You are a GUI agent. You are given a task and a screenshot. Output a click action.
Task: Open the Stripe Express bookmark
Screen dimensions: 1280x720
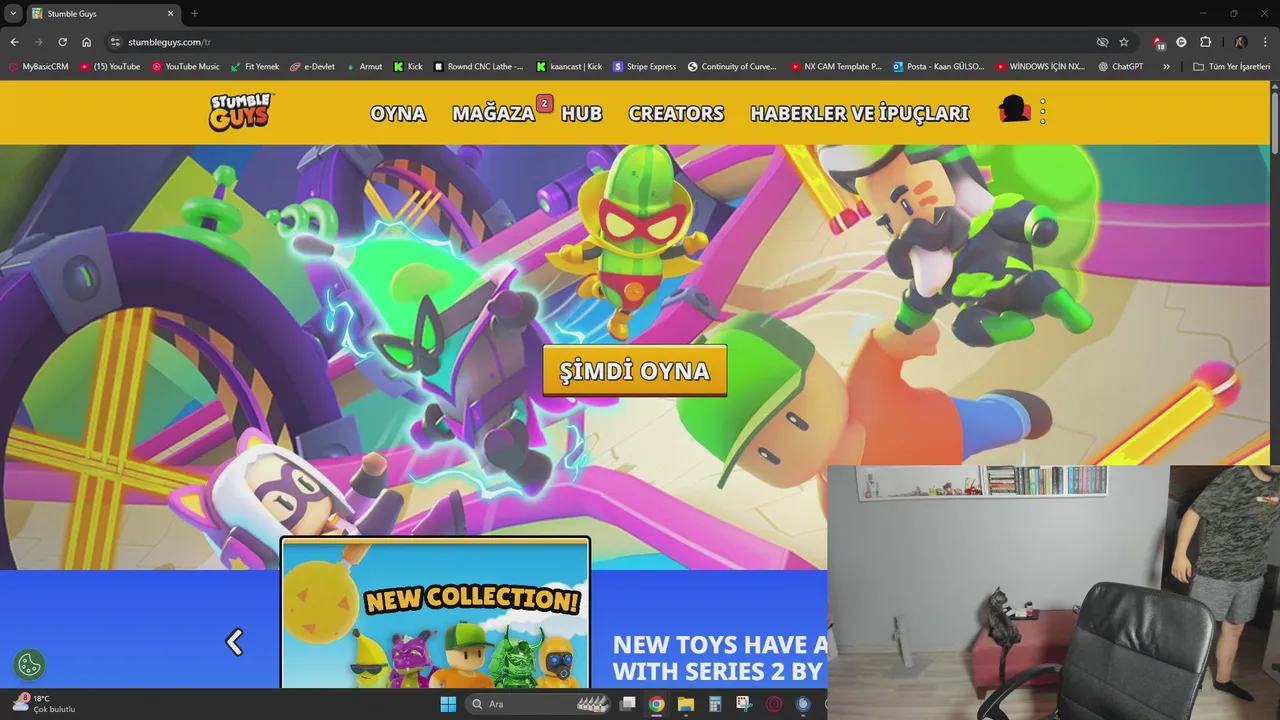click(644, 67)
